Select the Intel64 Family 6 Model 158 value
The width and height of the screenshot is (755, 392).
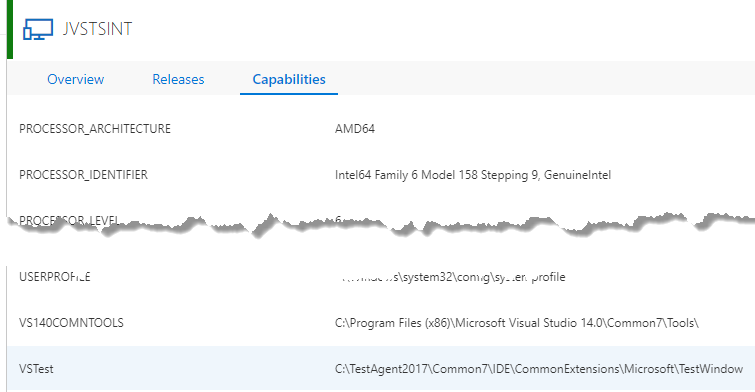coord(473,175)
